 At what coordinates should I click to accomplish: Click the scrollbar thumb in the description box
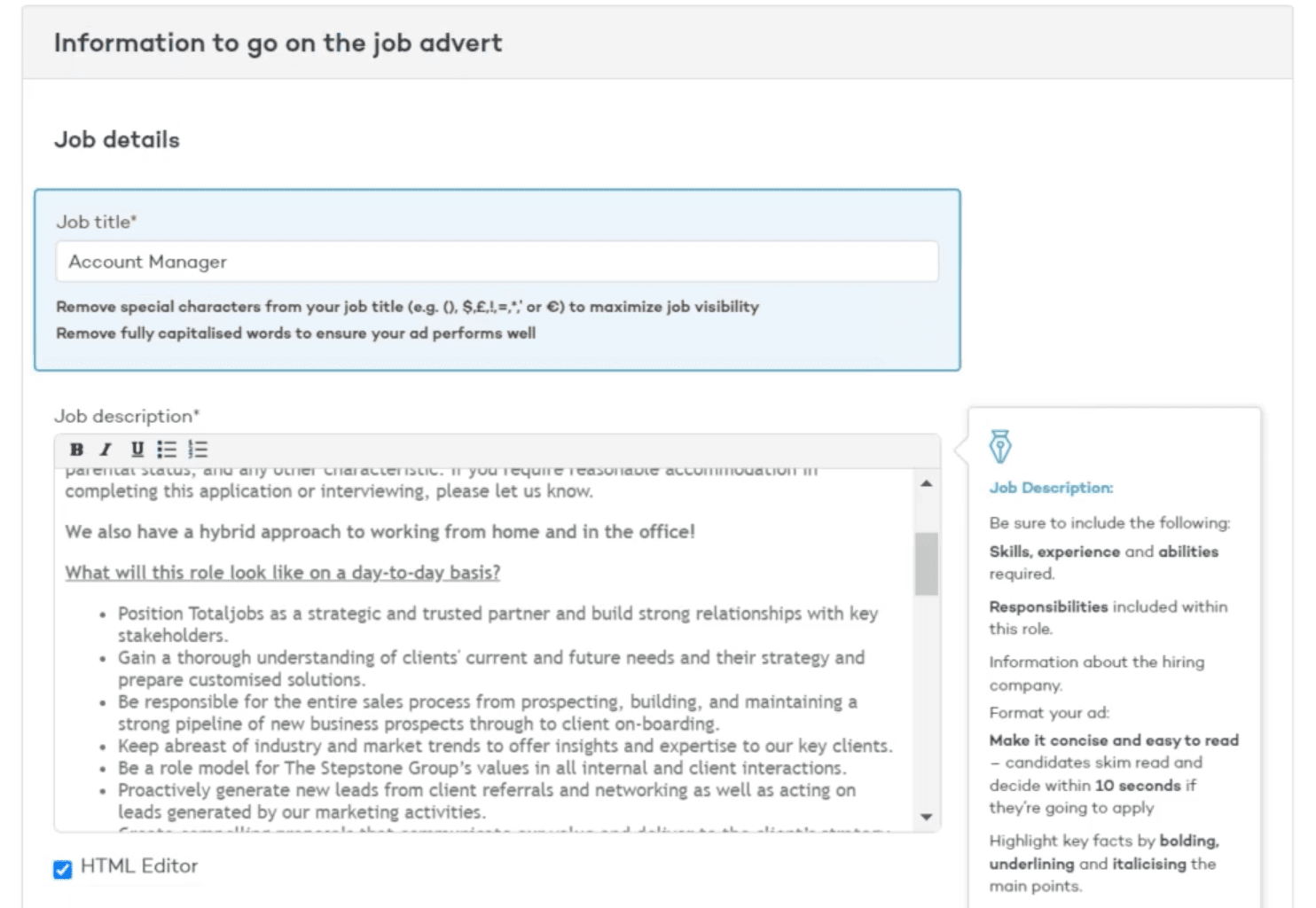point(927,559)
